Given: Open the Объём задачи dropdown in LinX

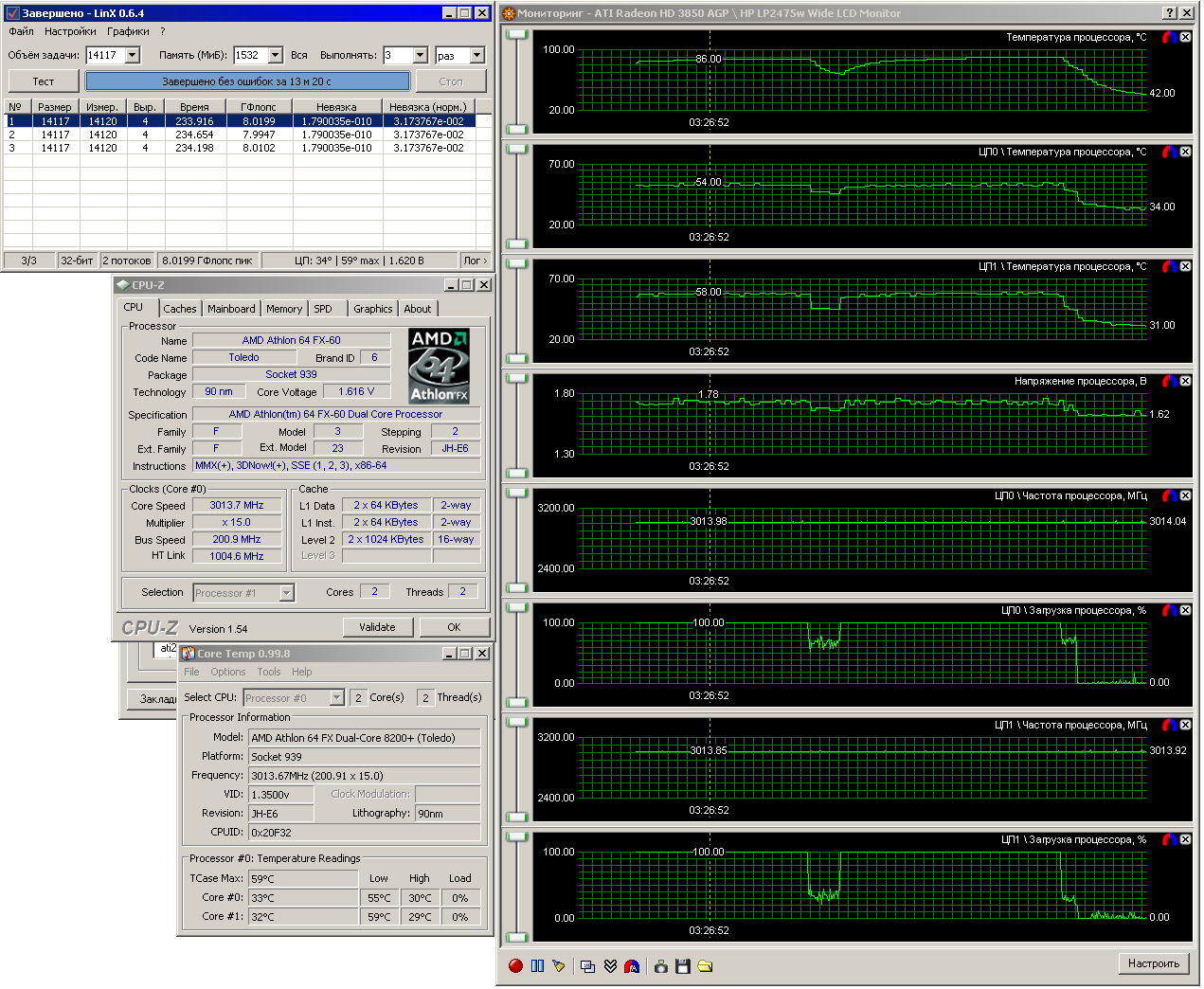Looking at the screenshot, I should pyautogui.click(x=133, y=55).
